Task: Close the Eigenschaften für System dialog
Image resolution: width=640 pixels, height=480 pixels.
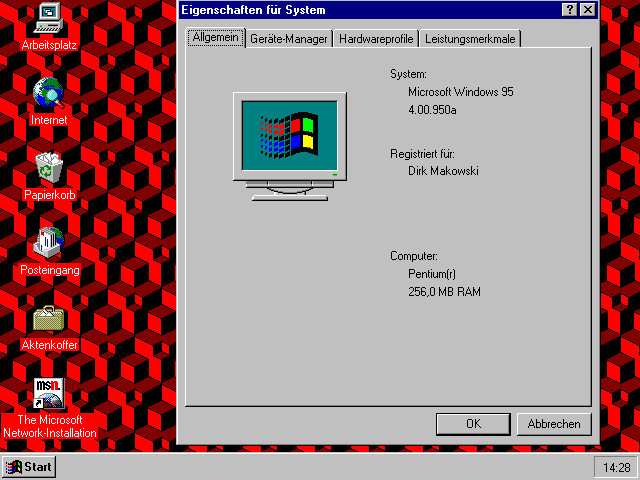Action: click(x=588, y=9)
